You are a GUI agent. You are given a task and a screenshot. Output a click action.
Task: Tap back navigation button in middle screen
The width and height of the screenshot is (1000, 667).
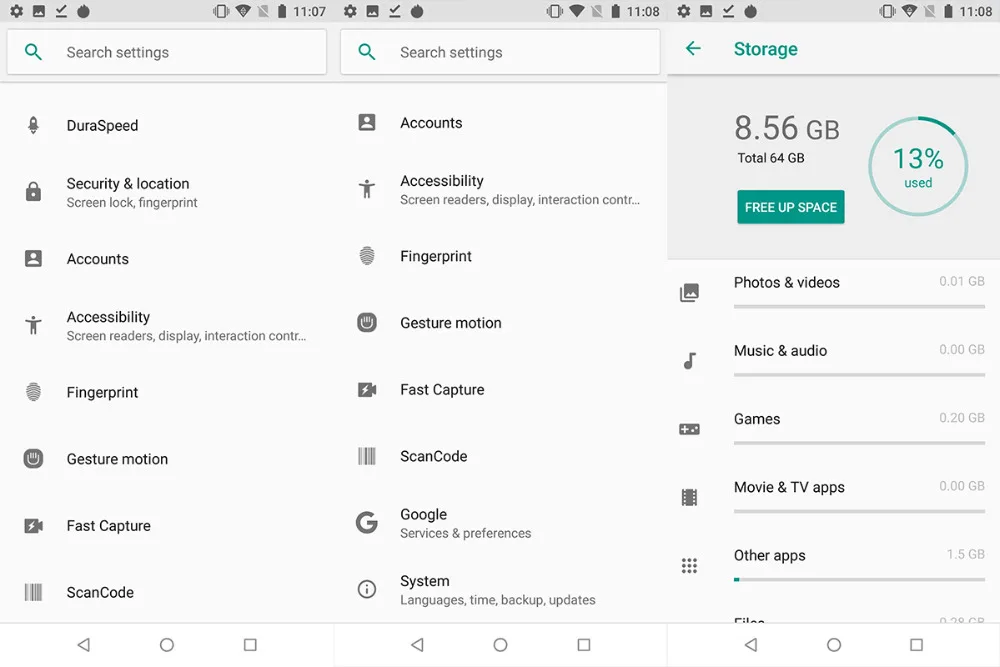[x=417, y=645]
